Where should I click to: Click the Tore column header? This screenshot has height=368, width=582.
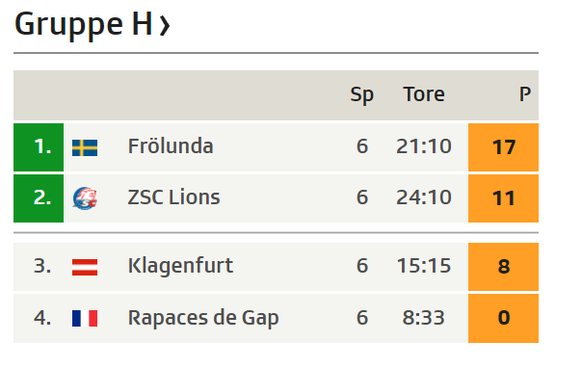424,94
